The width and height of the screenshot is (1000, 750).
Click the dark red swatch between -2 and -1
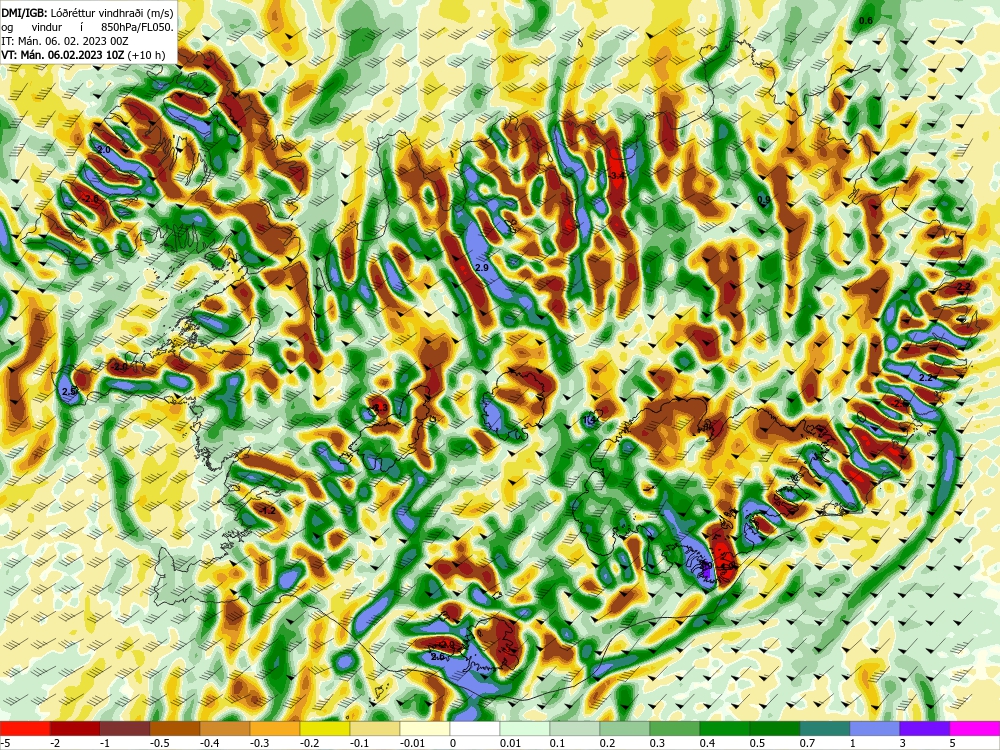(x=75, y=728)
